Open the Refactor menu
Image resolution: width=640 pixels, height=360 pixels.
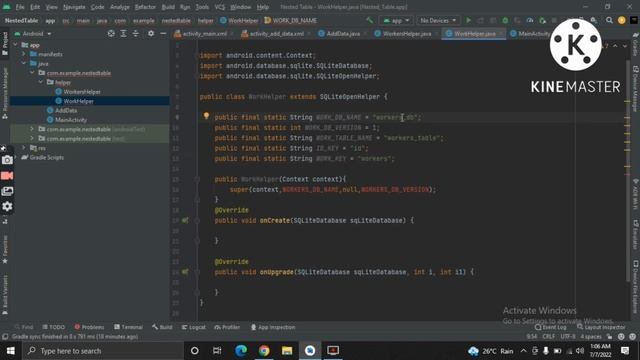(x=145, y=7)
